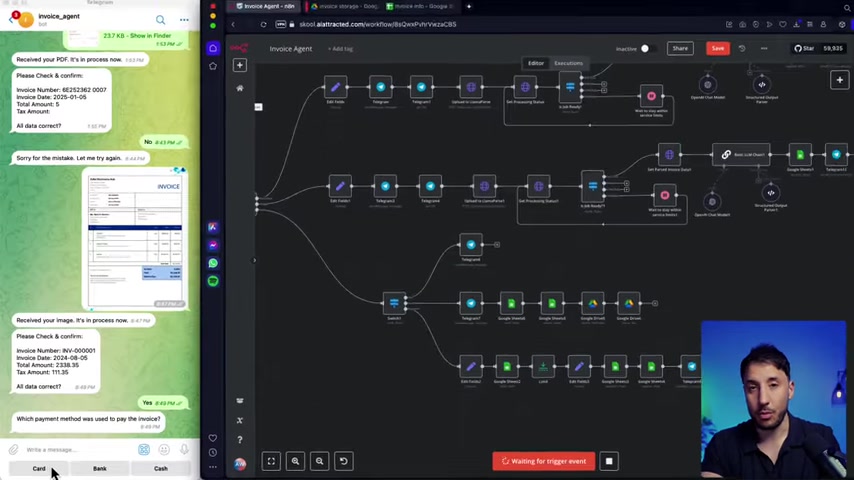This screenshot has width=854, height=480.
Task: Open the workflow three-dots options menu
Action: (764, 48)
